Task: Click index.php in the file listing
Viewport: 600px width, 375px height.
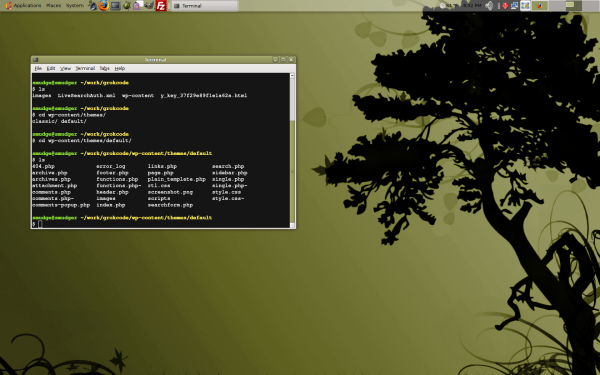Action: pyautogui.click(x=111, y=205)
